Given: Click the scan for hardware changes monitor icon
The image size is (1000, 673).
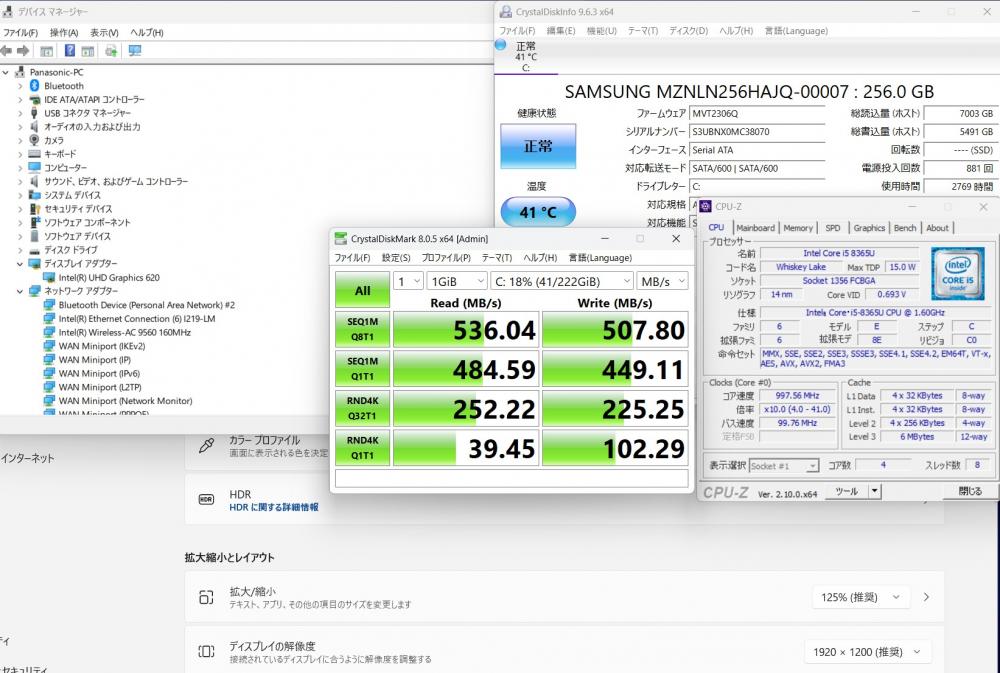Looking at the screenshot, I should point(135,51).
